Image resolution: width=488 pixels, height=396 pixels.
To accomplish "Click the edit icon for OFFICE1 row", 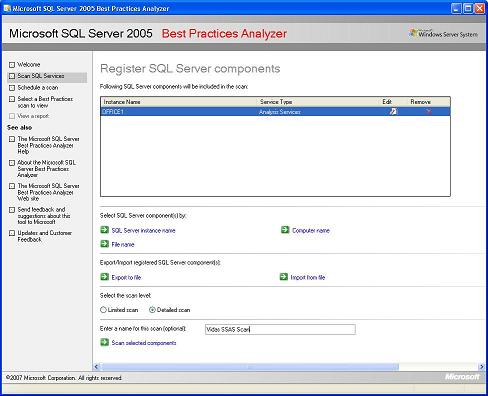I will [x=393, y=111].
